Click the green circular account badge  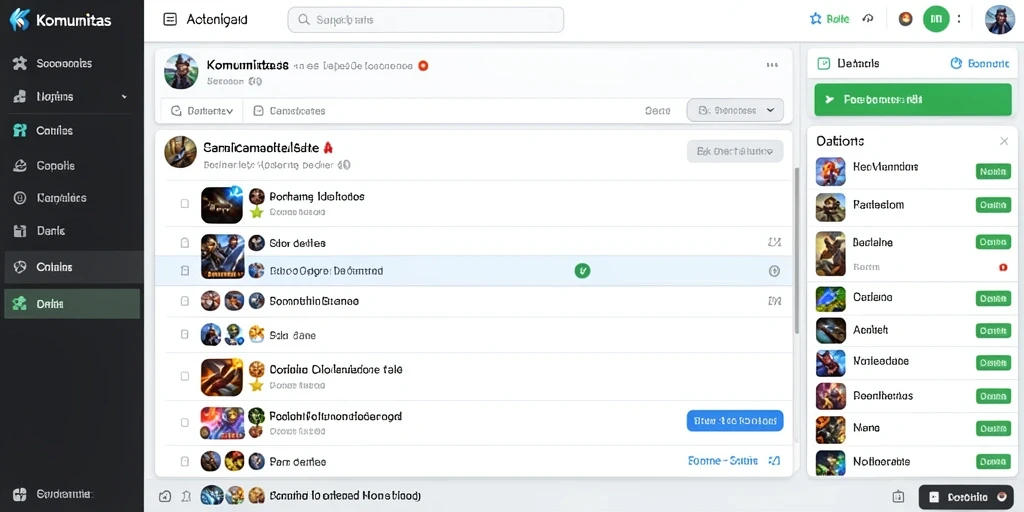tap(936, 19)
